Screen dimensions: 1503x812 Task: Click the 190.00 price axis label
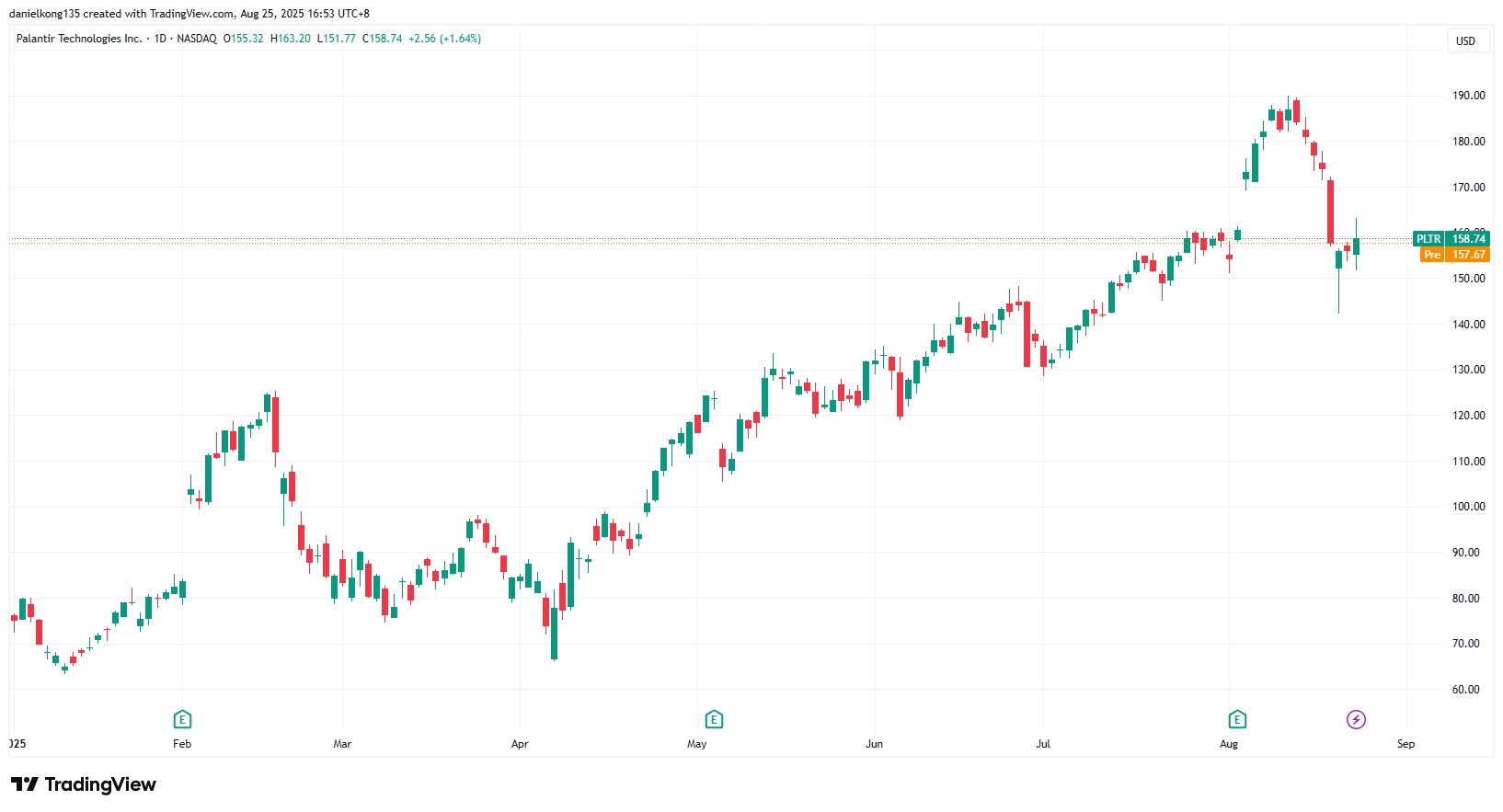point(1468,96)
